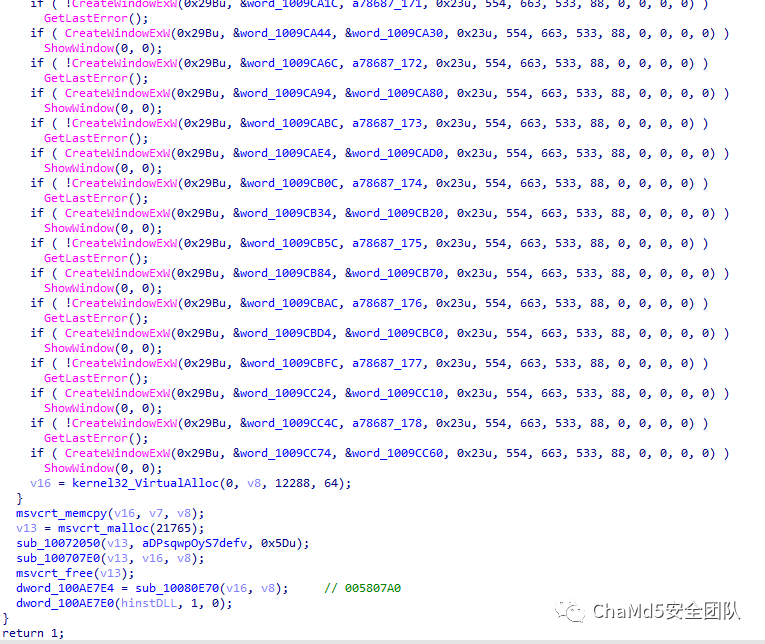This screenshot has height=644, width=765.
Task: Click the return 1; statement
Action: click(33, 633)
